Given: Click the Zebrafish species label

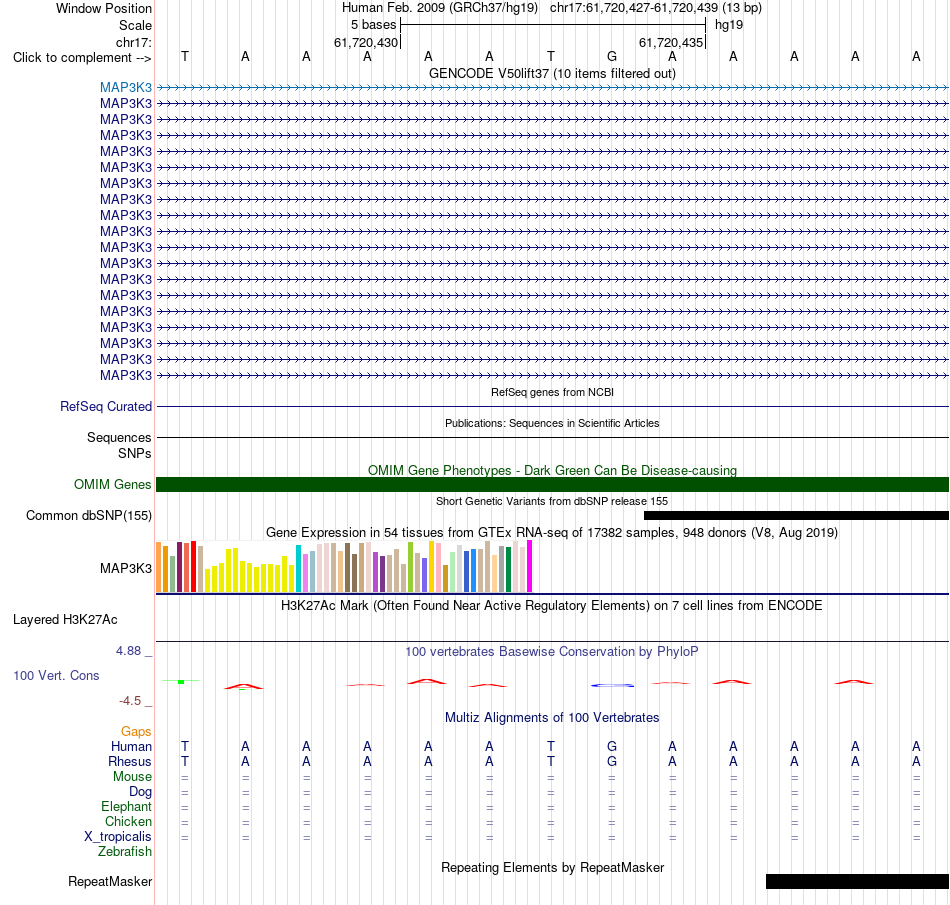Looking at the screenshot, I should point(125,851).
